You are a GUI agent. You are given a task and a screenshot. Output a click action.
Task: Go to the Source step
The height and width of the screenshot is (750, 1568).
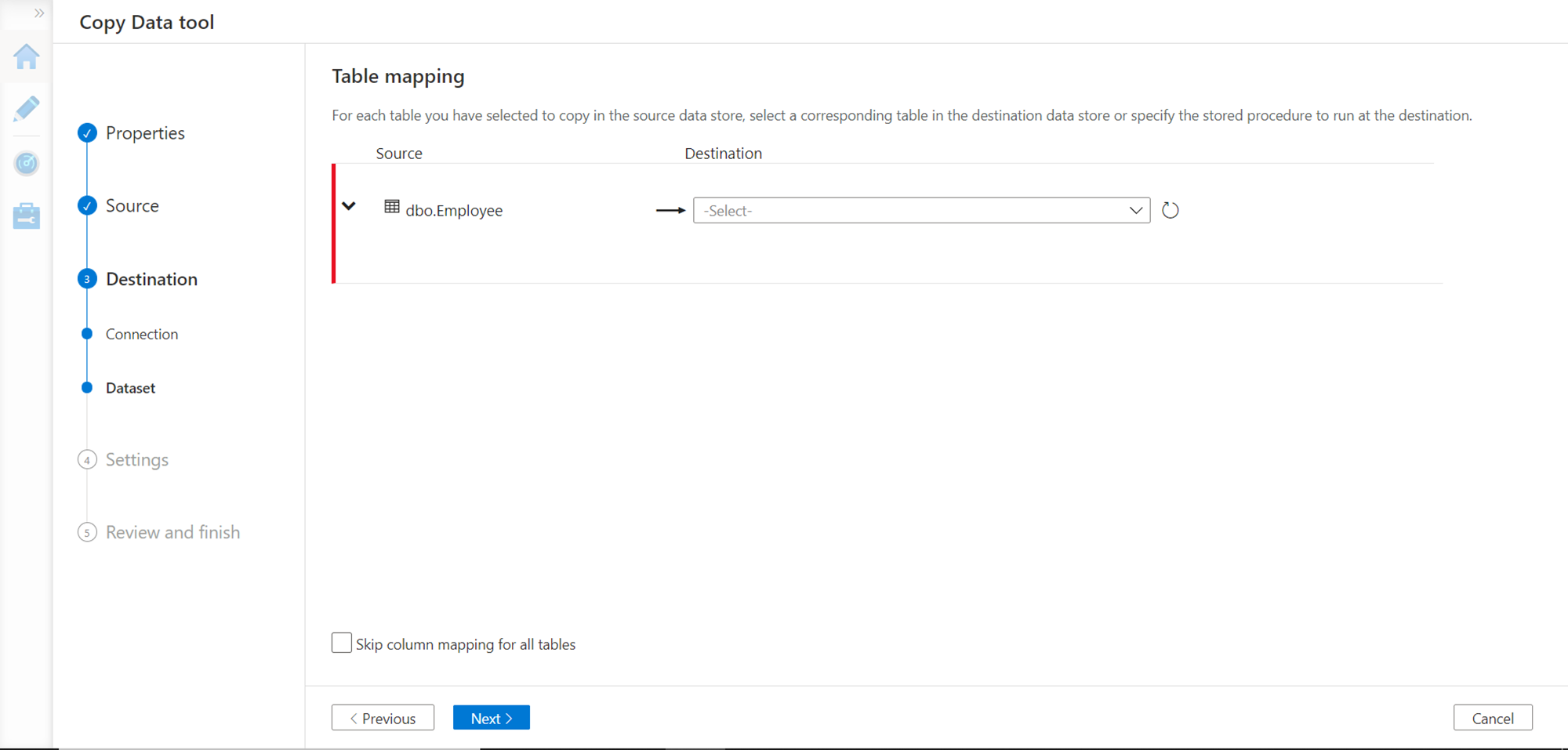coord(132,205)
